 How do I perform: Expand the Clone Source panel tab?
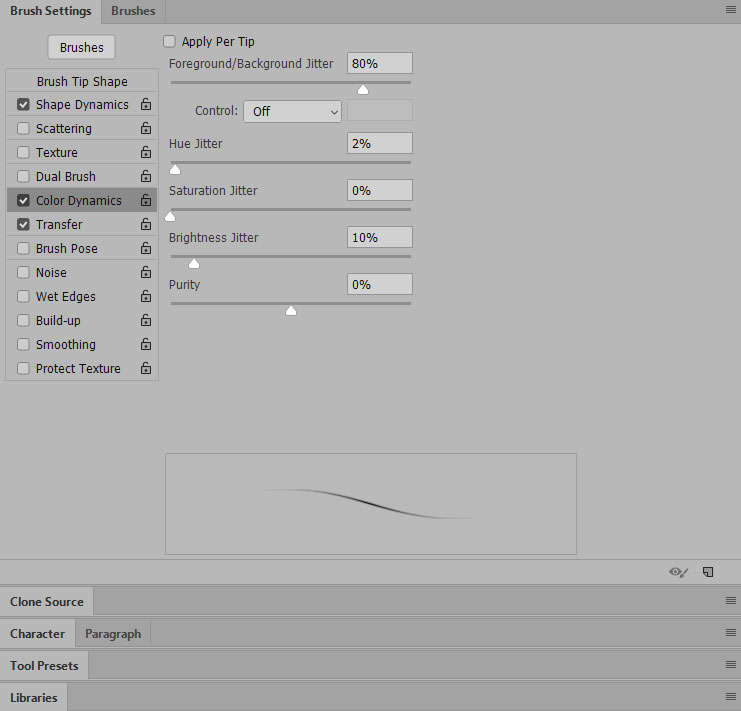pyautogui.click(x=47, y=601)
